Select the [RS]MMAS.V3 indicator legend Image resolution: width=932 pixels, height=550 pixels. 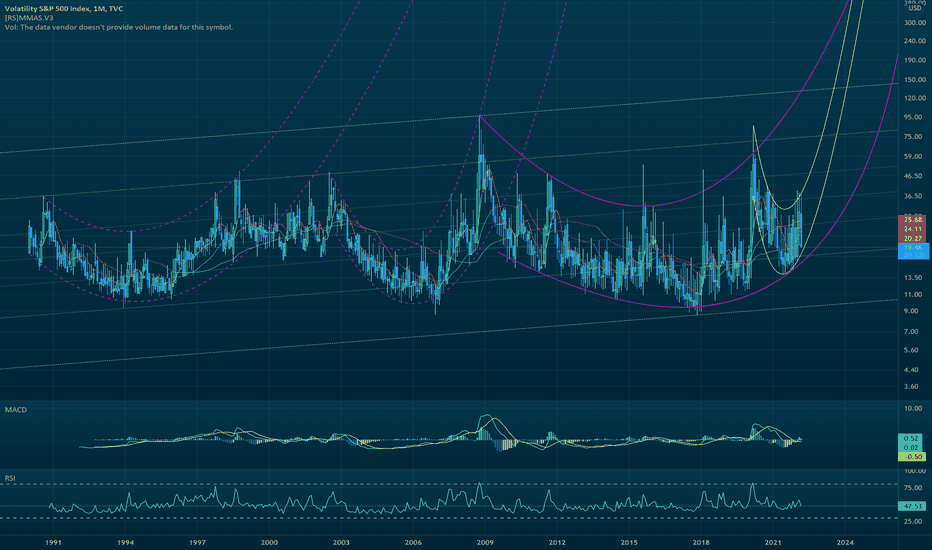tap(29, 18)
